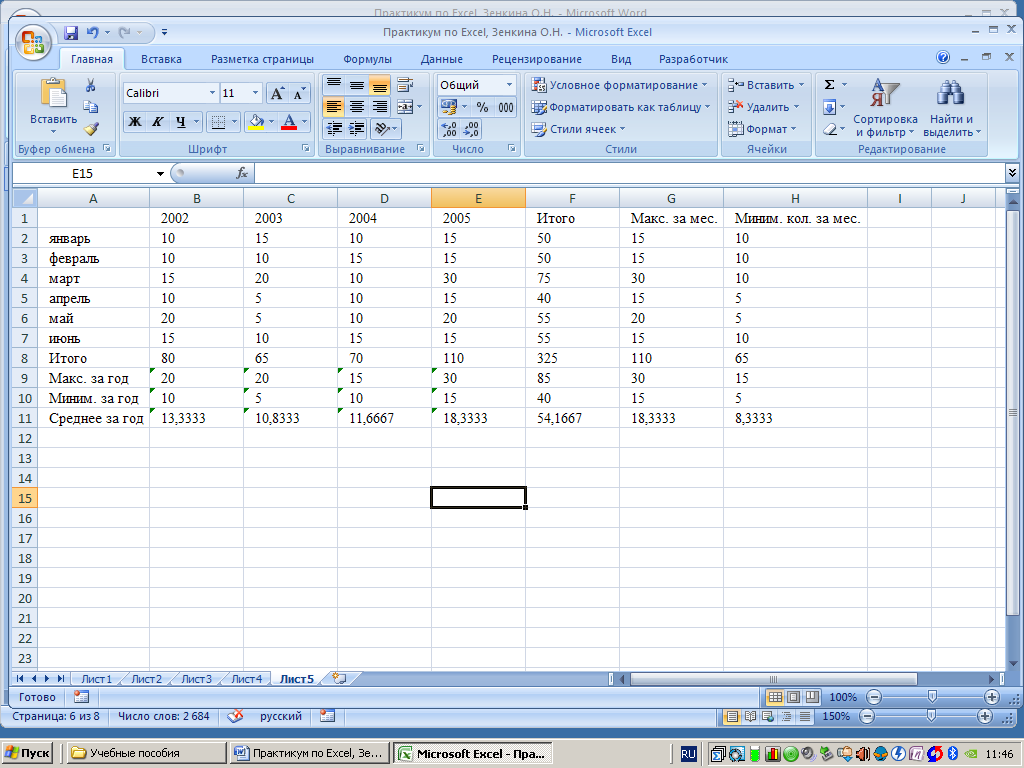Align text to the right
The height and width of the screenshot is (768, 1024).
coord(379,107)
